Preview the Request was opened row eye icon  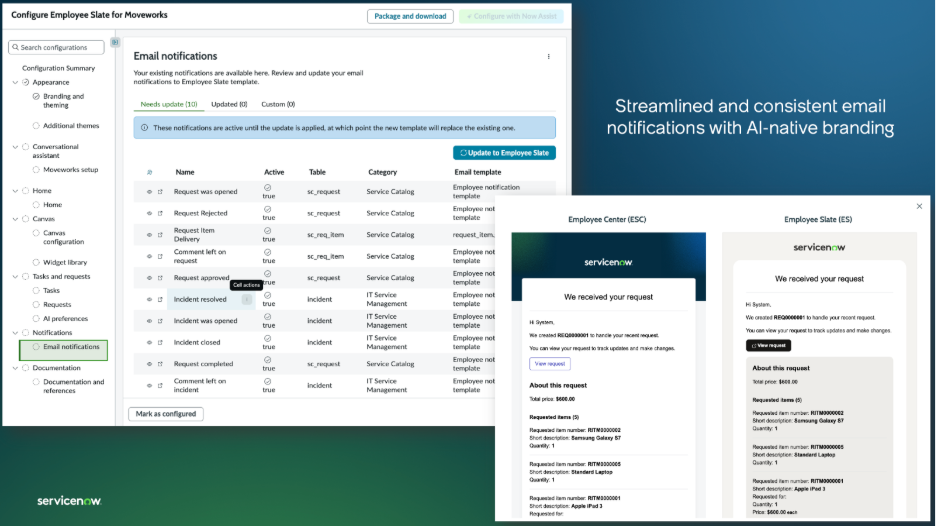point(149,192)
